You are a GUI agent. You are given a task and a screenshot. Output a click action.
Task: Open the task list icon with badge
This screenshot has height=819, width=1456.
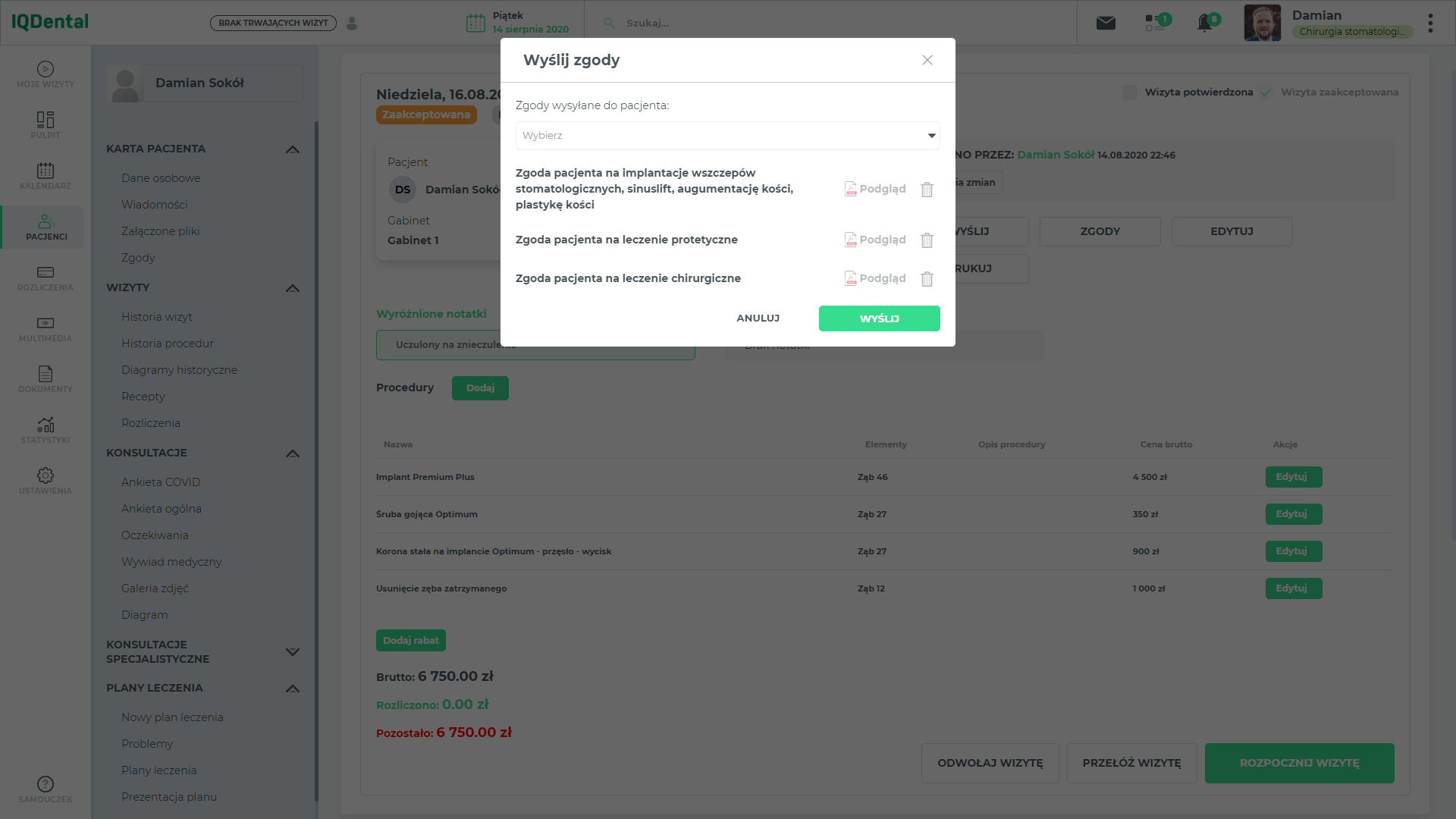[x=1154, y=23]
